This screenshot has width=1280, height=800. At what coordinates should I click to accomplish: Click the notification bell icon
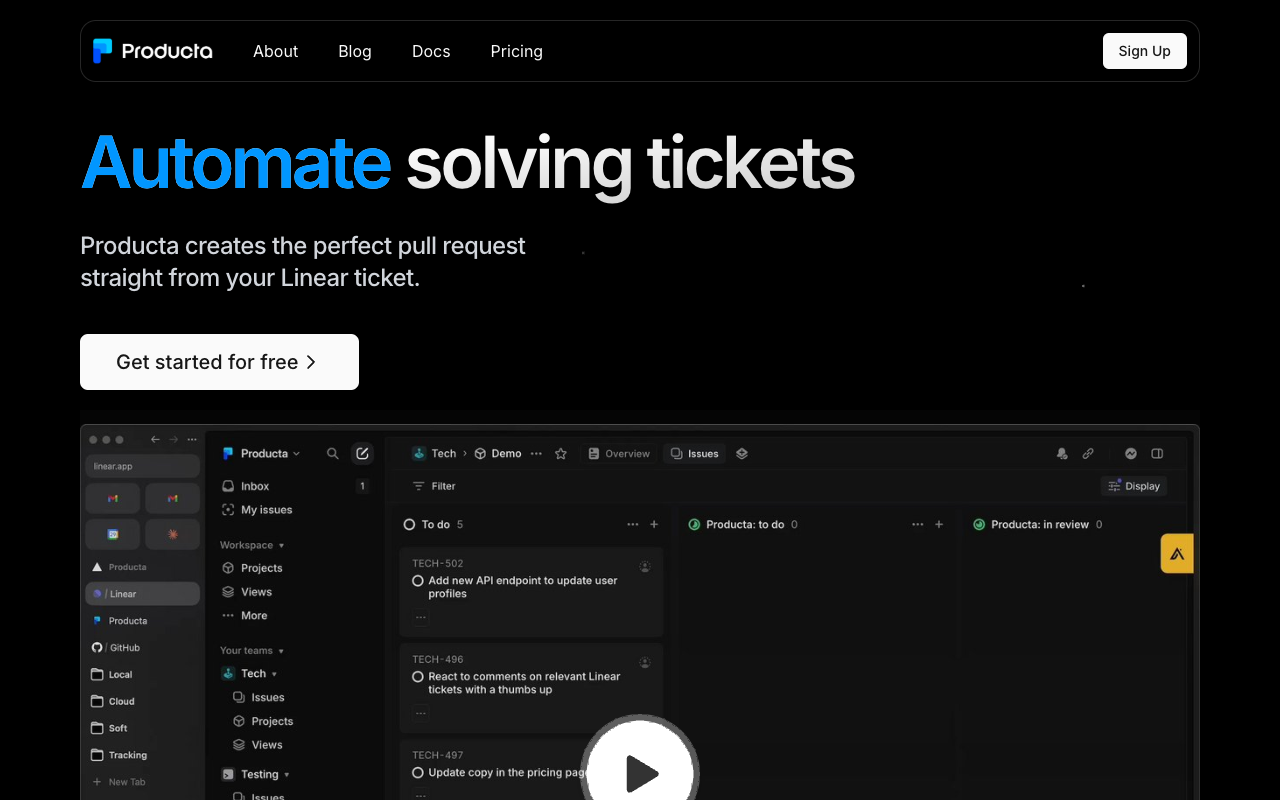point(1062,453)
